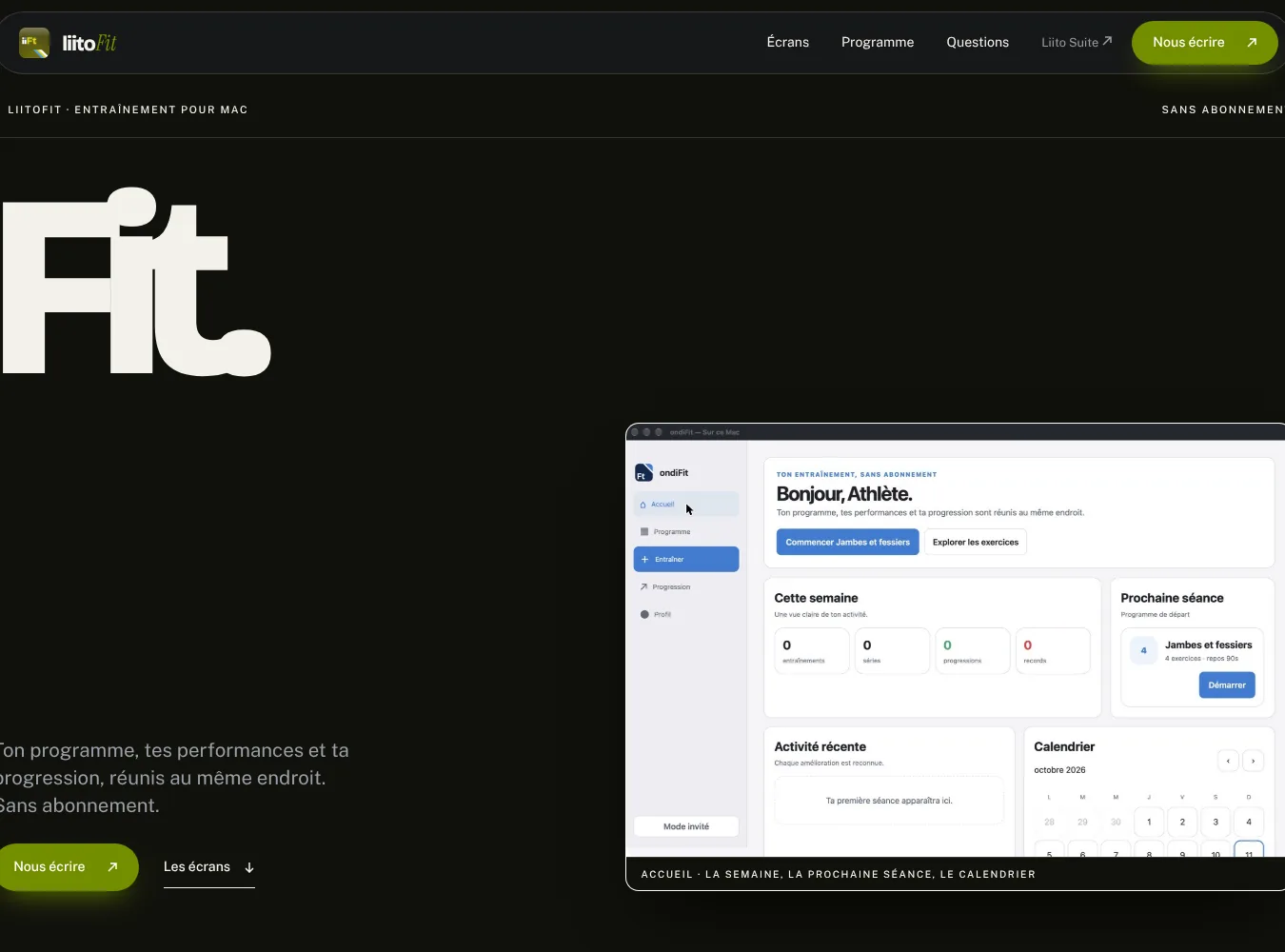Open Profil in the ondiFit sidebar
This screenshot has height=952, width=1285.
tap(686, 615)
